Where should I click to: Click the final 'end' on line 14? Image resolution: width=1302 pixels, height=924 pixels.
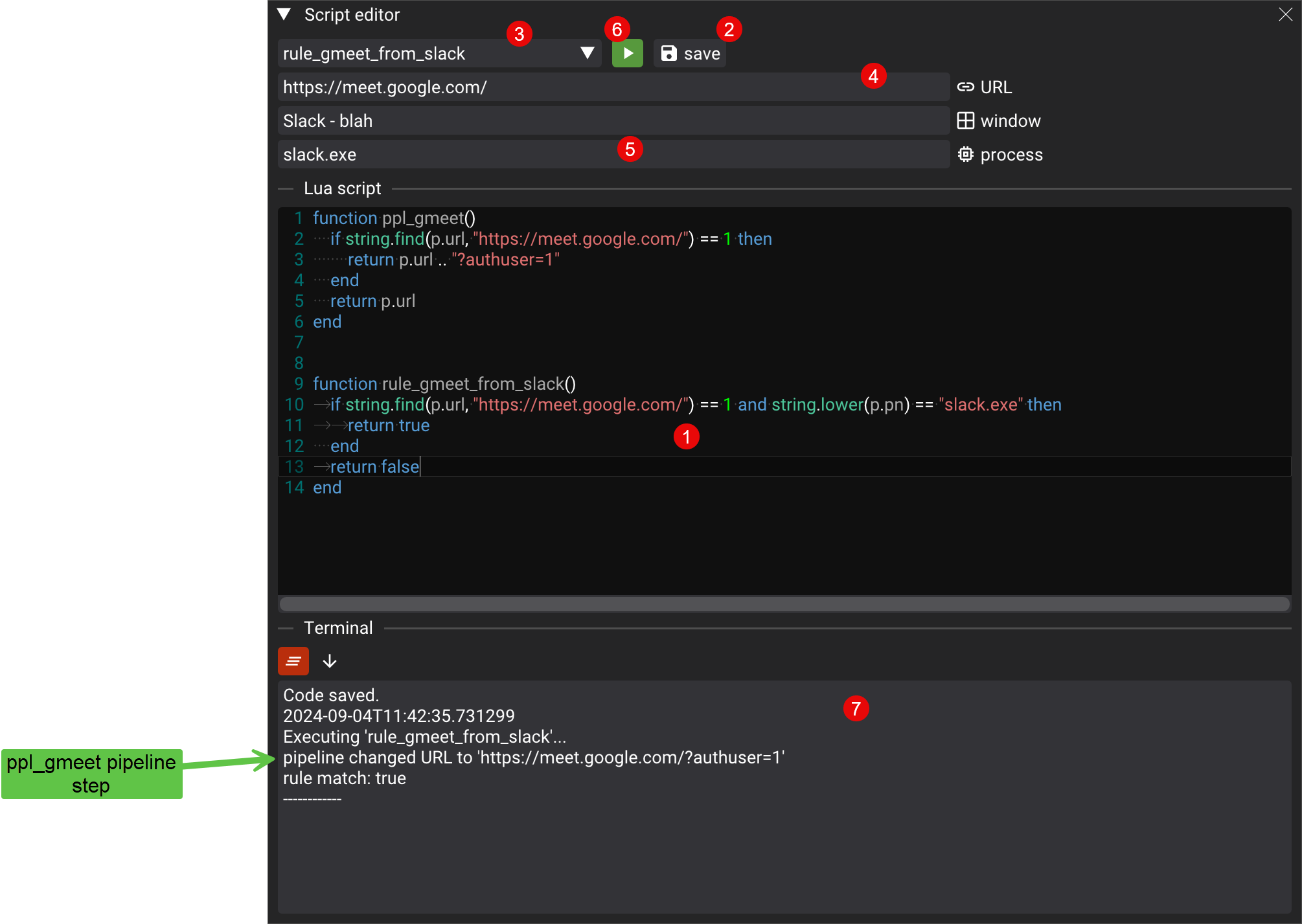327,488
